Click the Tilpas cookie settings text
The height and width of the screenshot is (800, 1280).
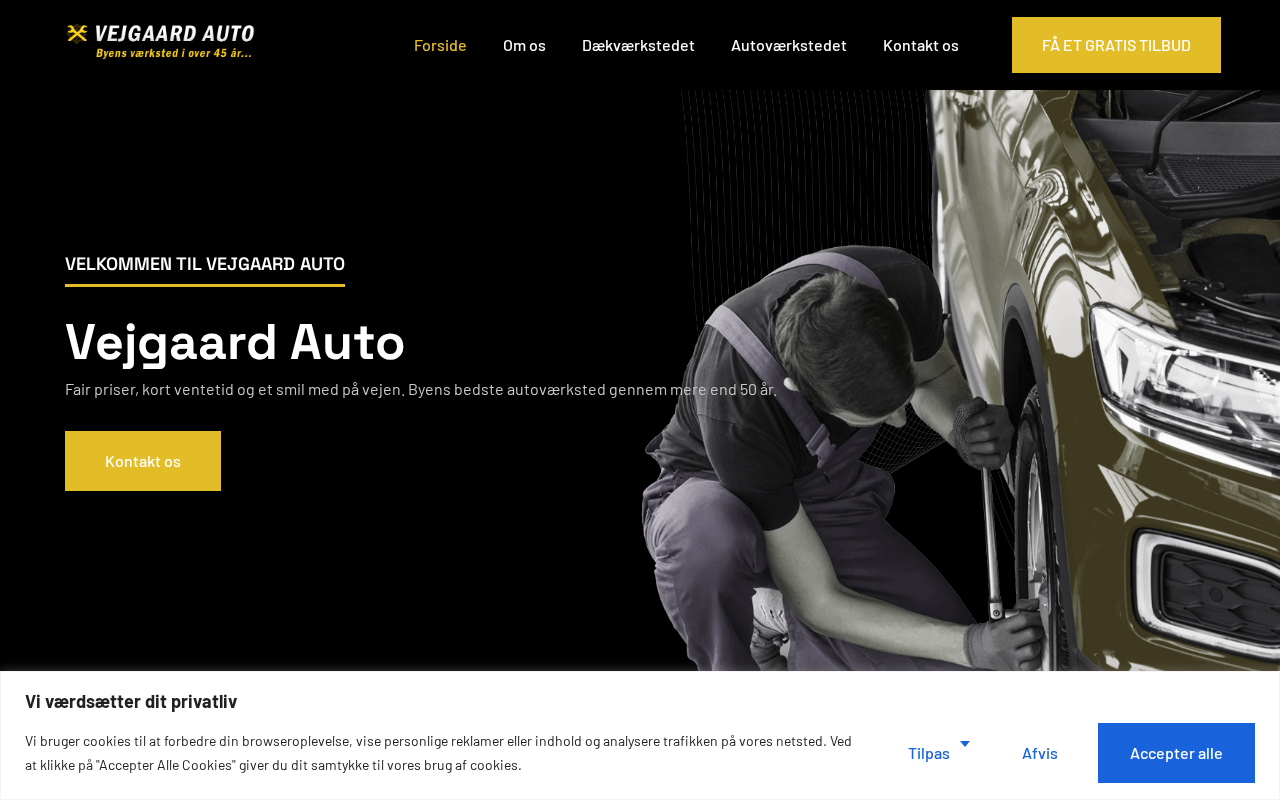point(929,753)
